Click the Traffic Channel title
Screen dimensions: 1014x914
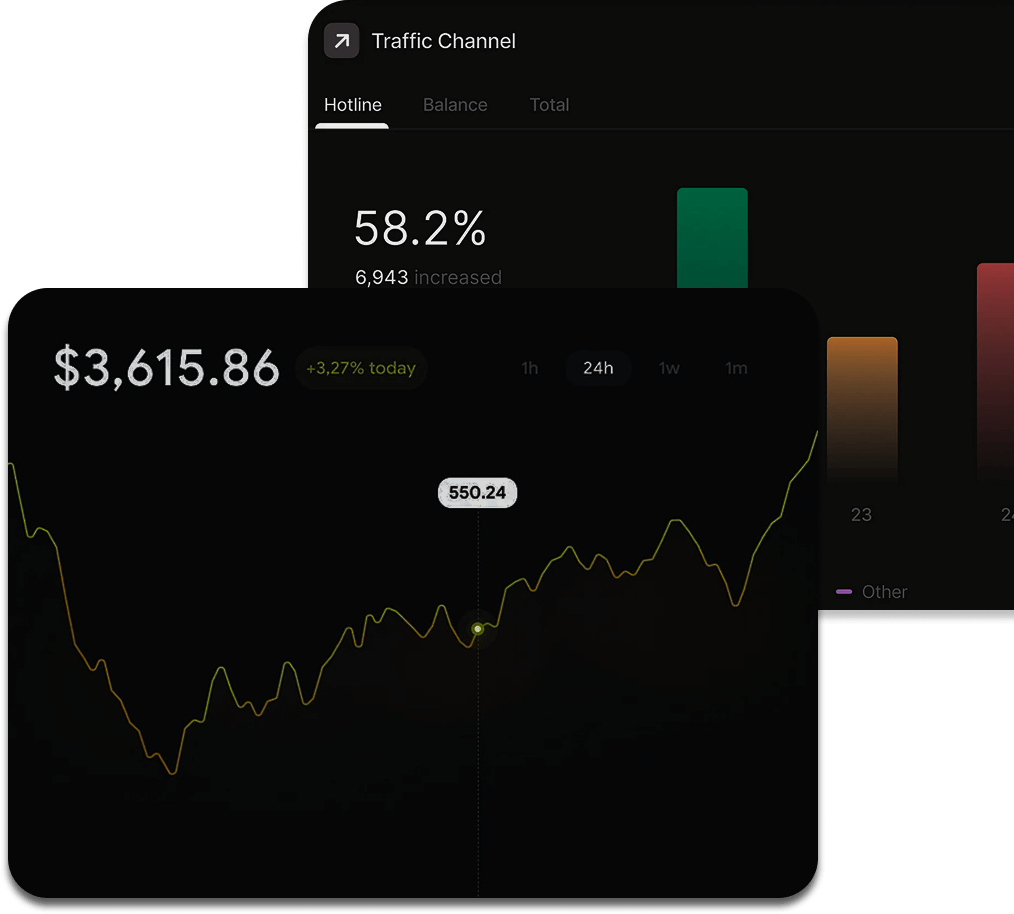point(444,41)
